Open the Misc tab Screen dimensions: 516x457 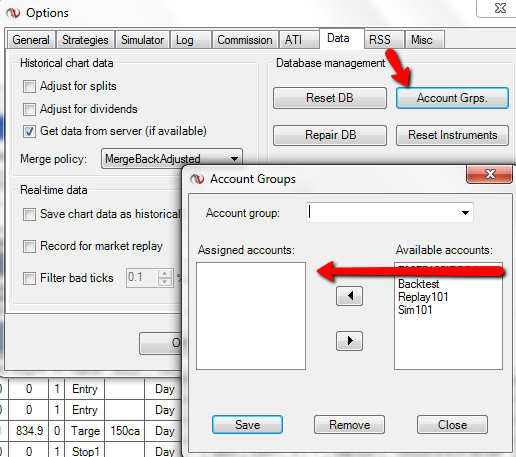pos(424,40)
